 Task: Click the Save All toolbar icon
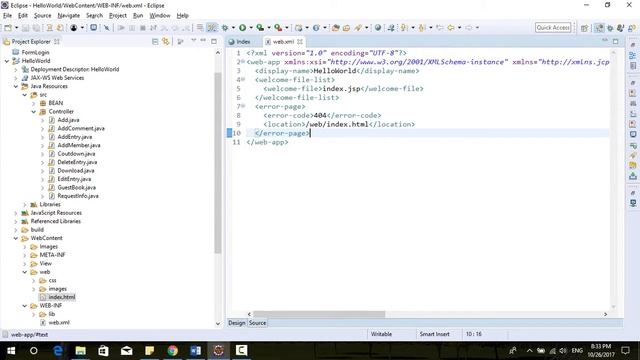pos(36,28)
